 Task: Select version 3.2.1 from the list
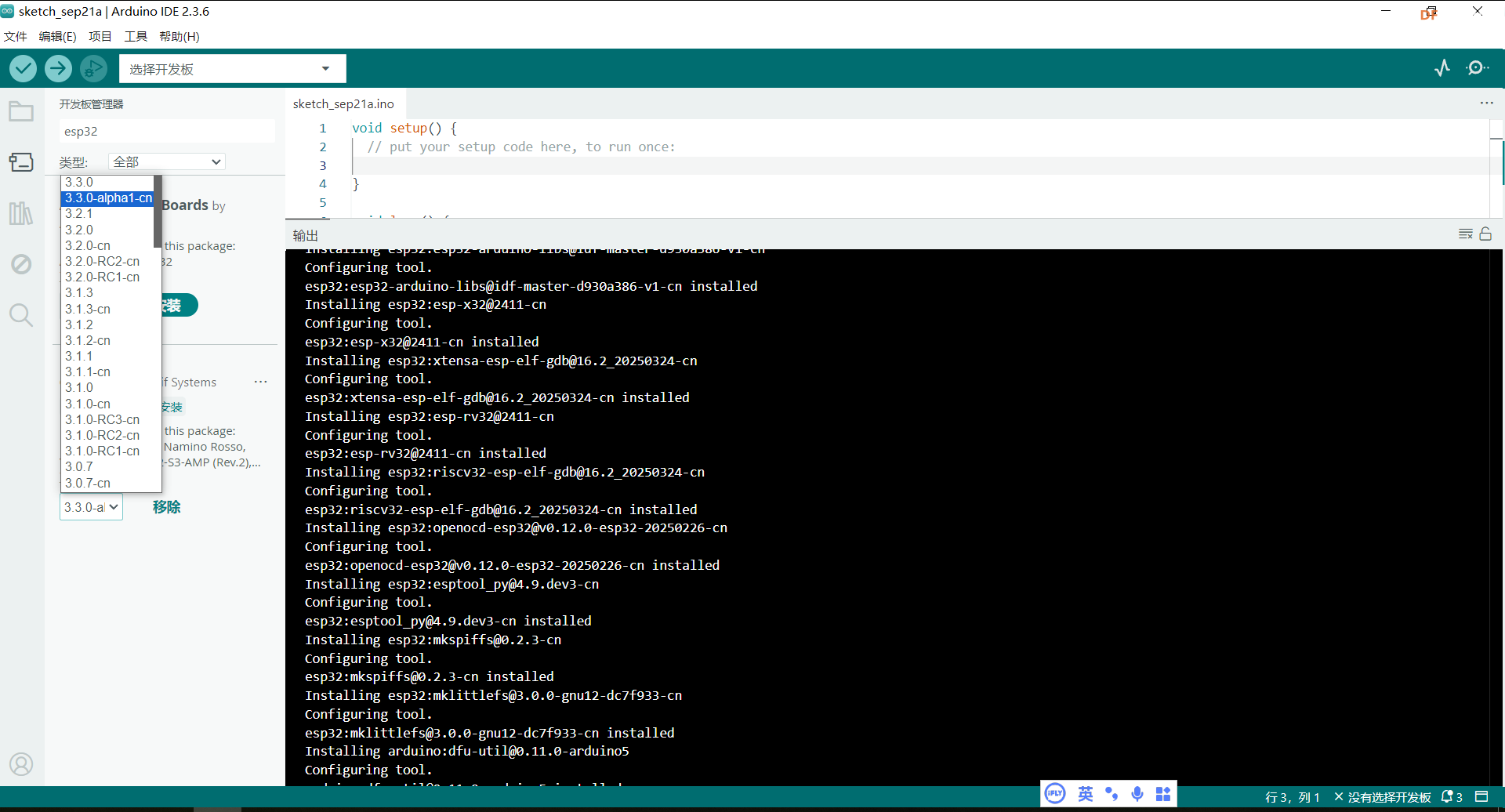[x=79, y=214]
